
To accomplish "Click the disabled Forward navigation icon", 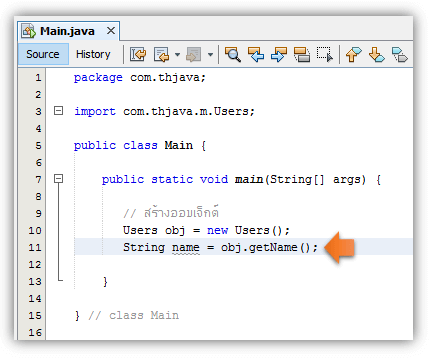I will [x=194, y=54].
